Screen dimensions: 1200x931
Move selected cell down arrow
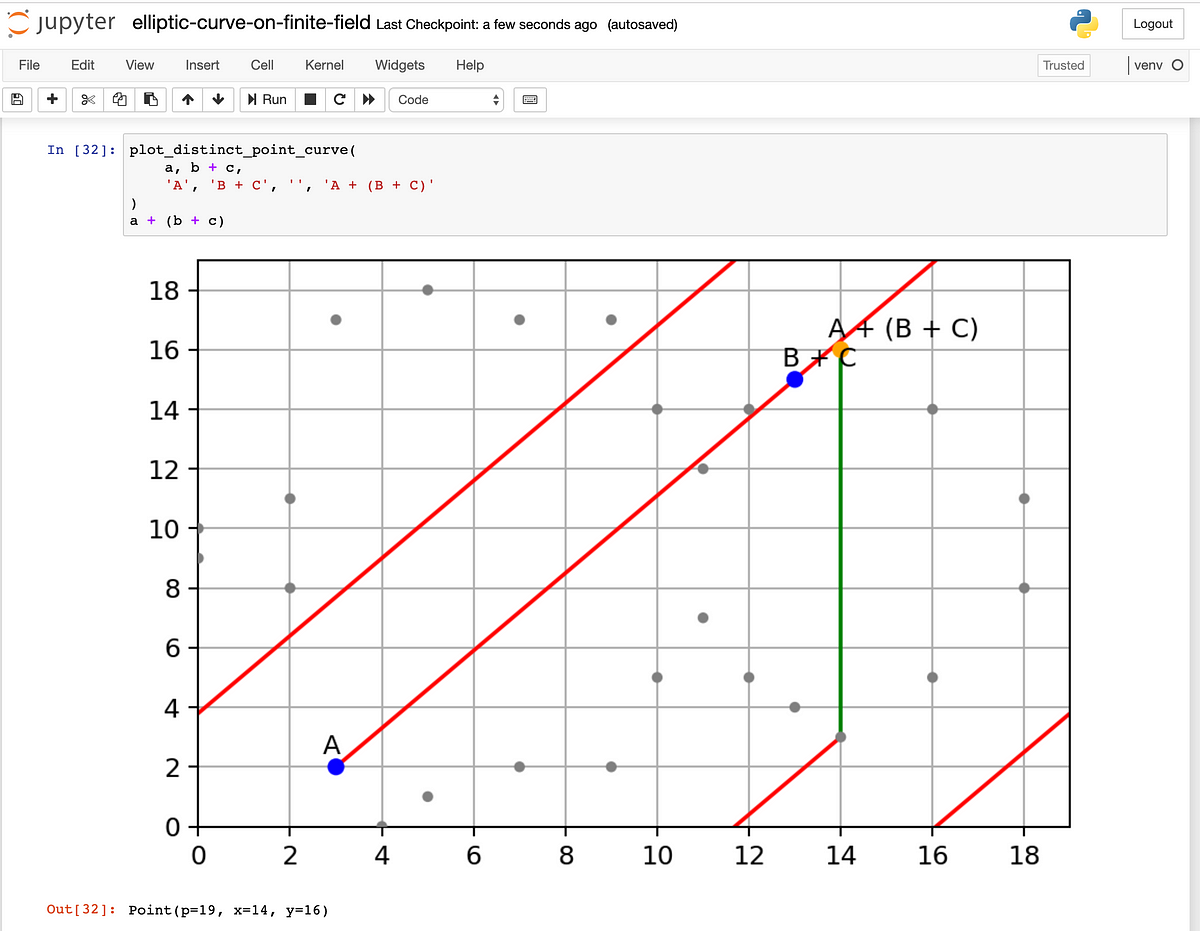coord(218,99)
